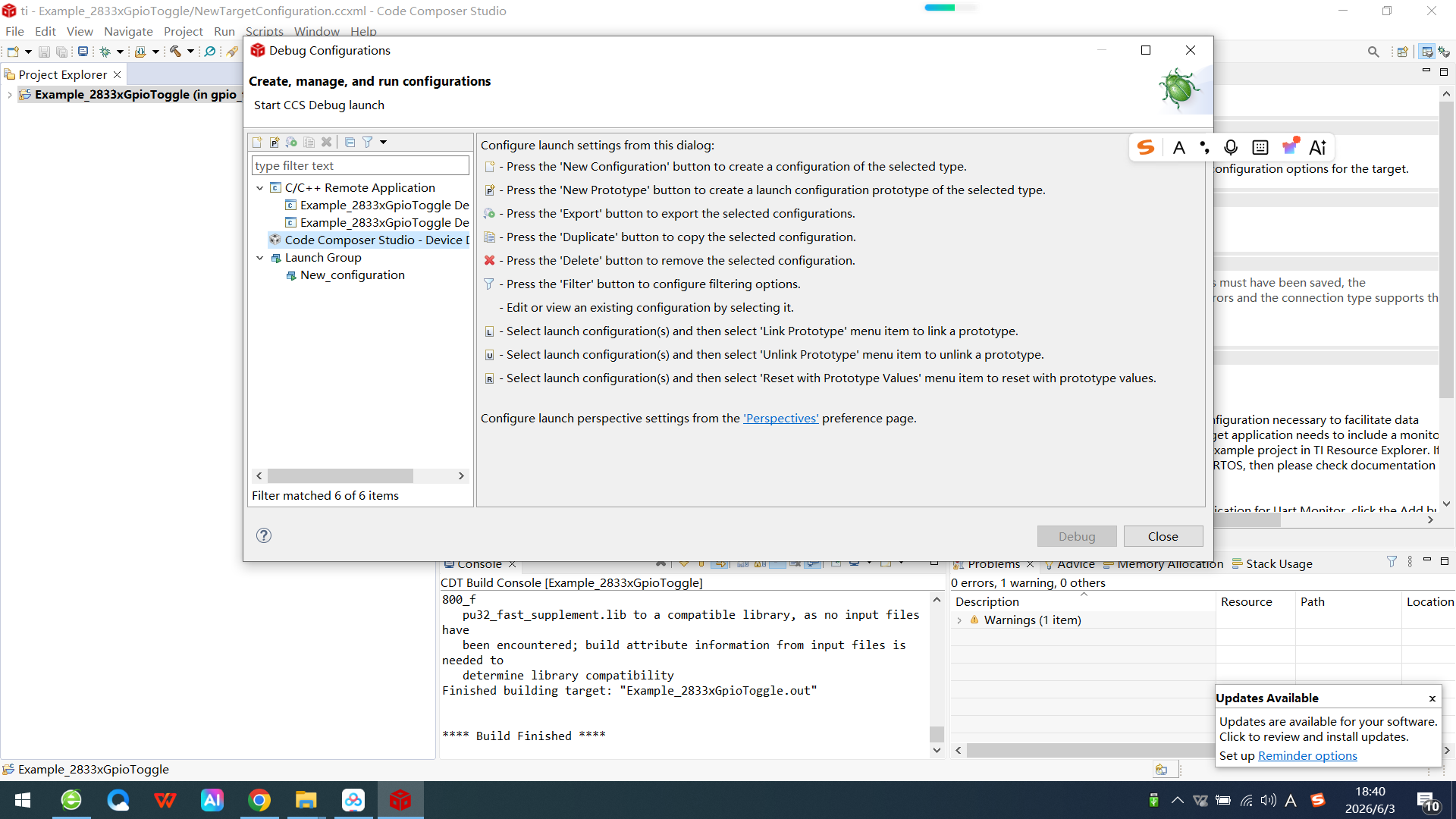Open File Explorer from the taskbar
The width and height of the screenshot is (1456, 819).
click(x=306, y=800)
